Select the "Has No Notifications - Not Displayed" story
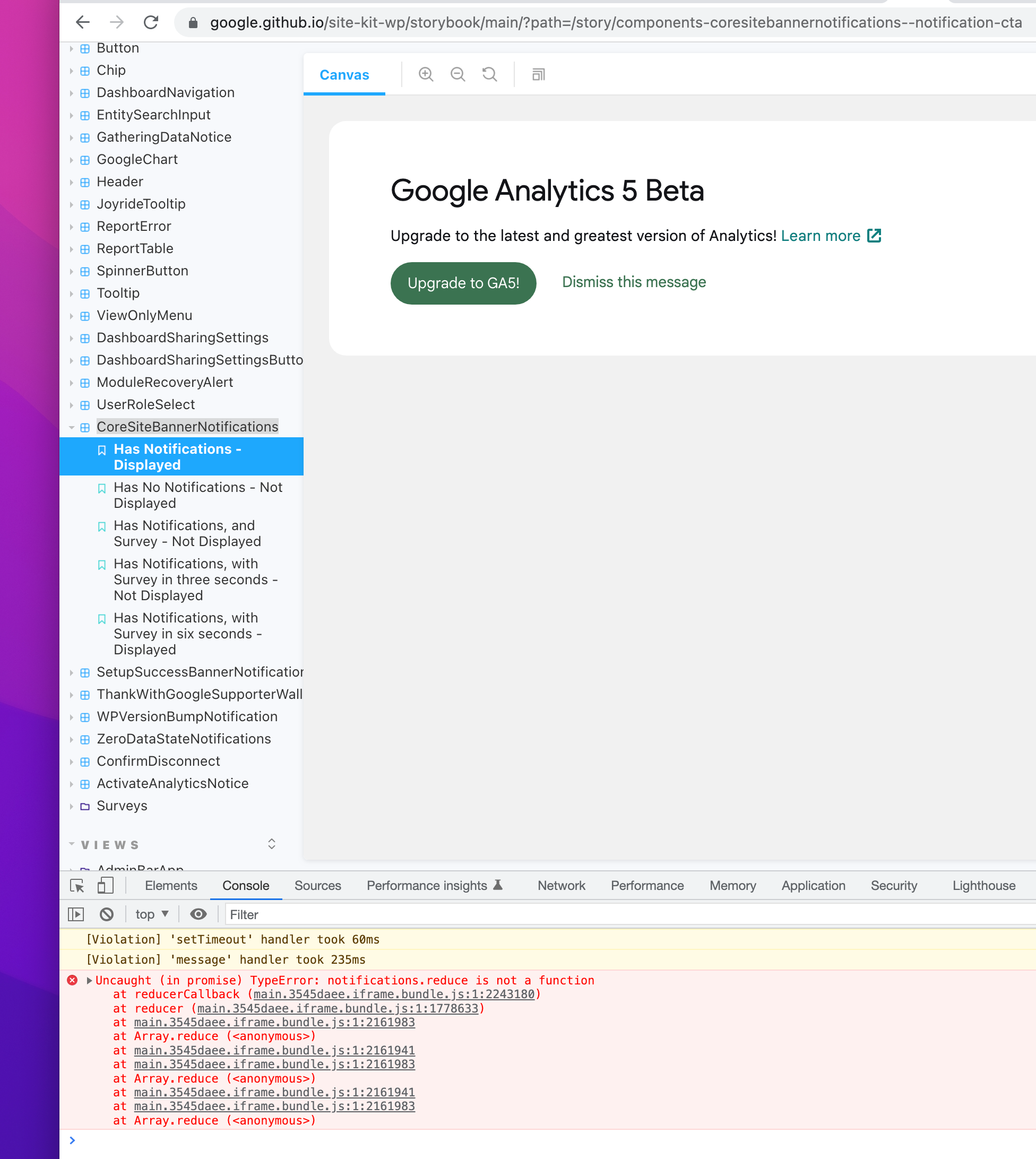Viewport: 1036px width, 1159px height. click(x=197, y=495)
